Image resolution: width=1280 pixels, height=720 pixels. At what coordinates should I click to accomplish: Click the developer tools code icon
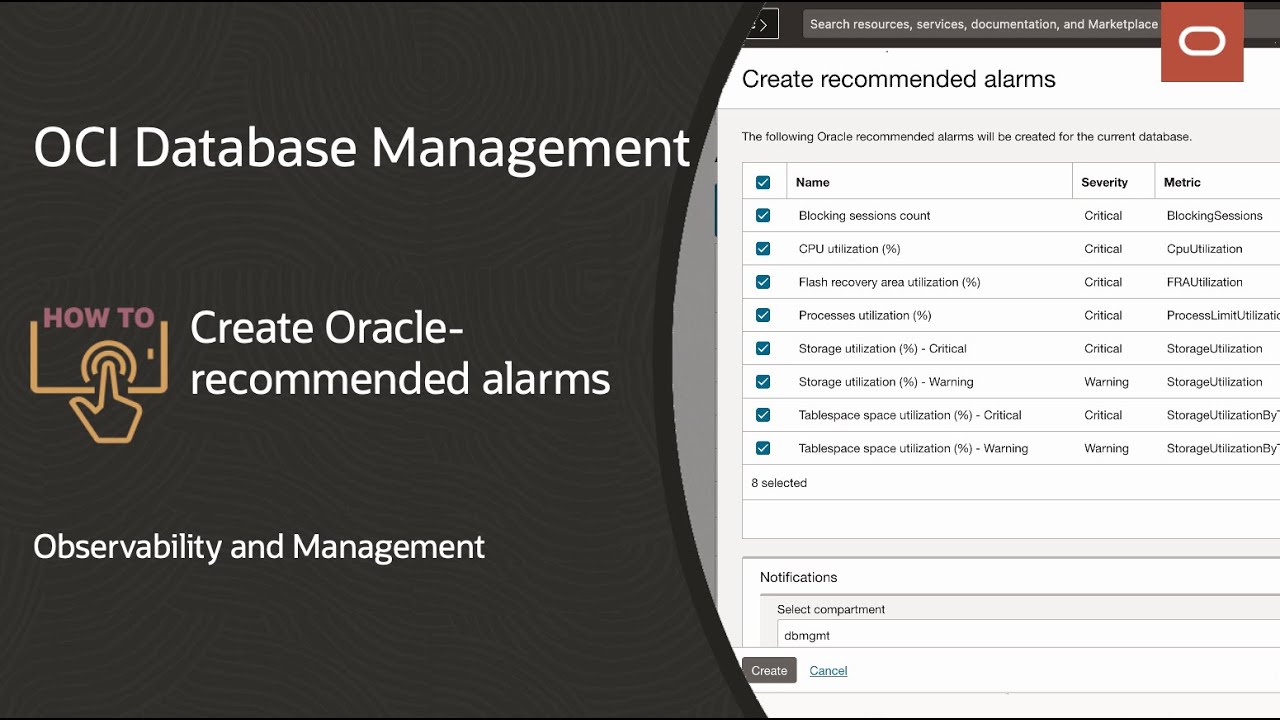(762, 24)
